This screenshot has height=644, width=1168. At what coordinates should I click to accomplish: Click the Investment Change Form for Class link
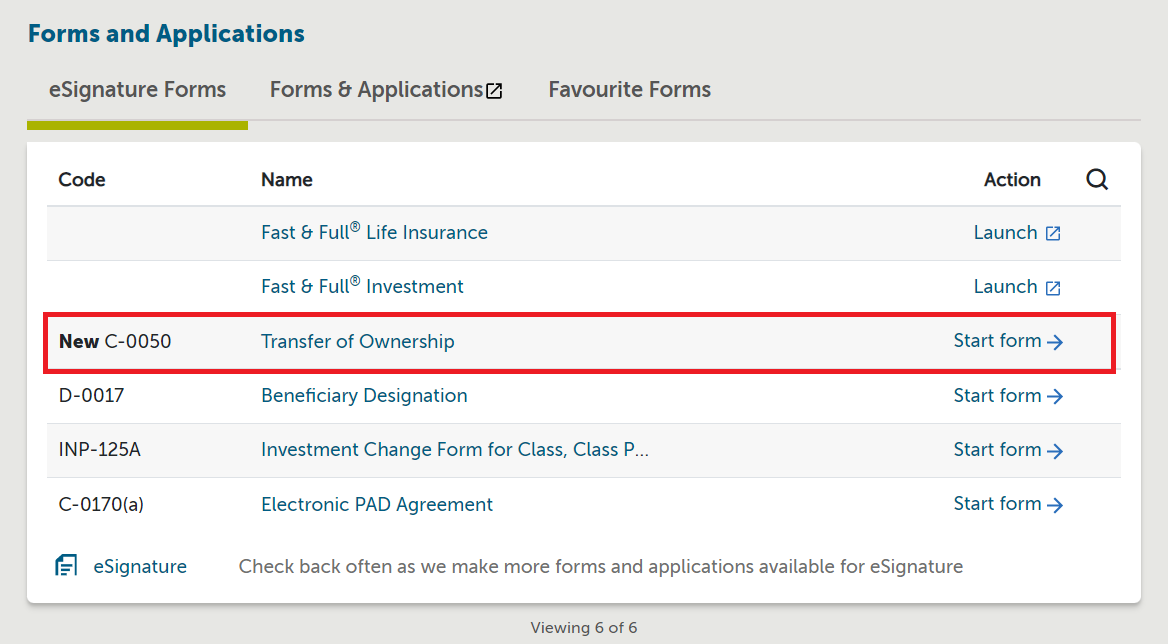[x=455, y=450]
